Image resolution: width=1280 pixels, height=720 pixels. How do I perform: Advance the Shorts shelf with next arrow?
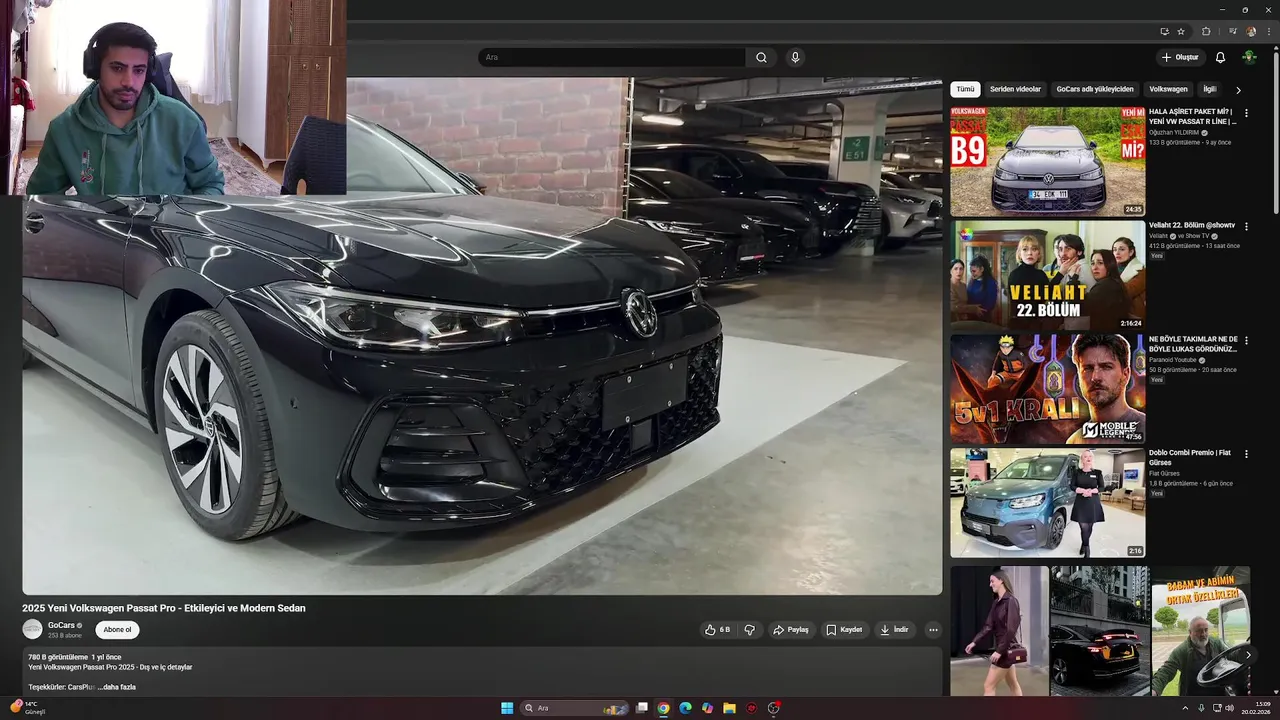pyautogui.click(x=1247, y=655)
